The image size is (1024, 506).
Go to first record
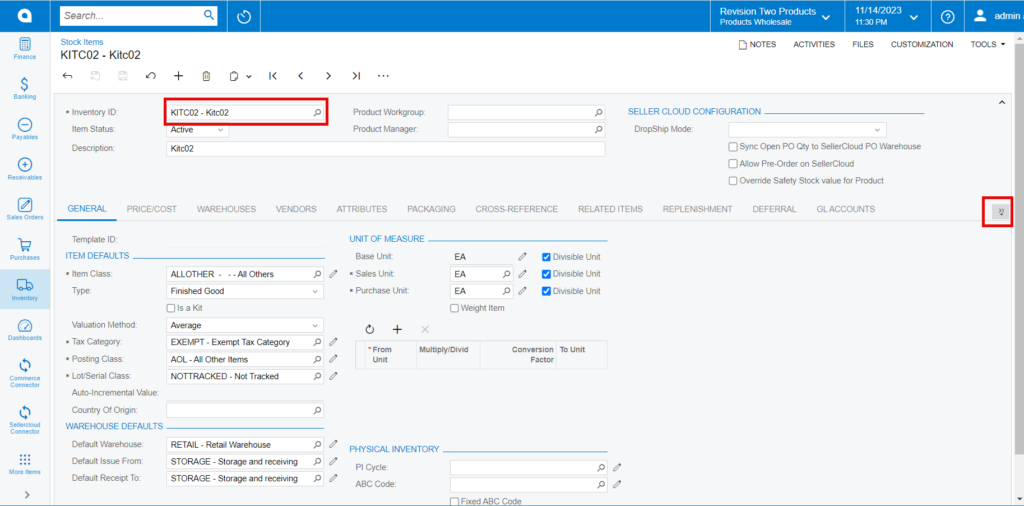coord(273,76)
